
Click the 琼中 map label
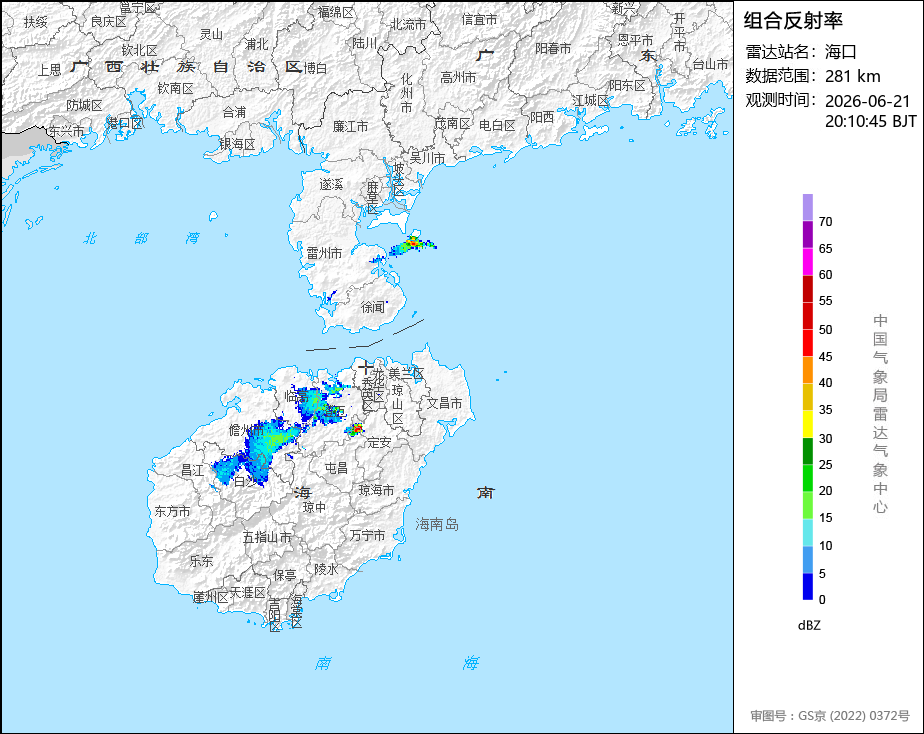click(x=314, y=507)
